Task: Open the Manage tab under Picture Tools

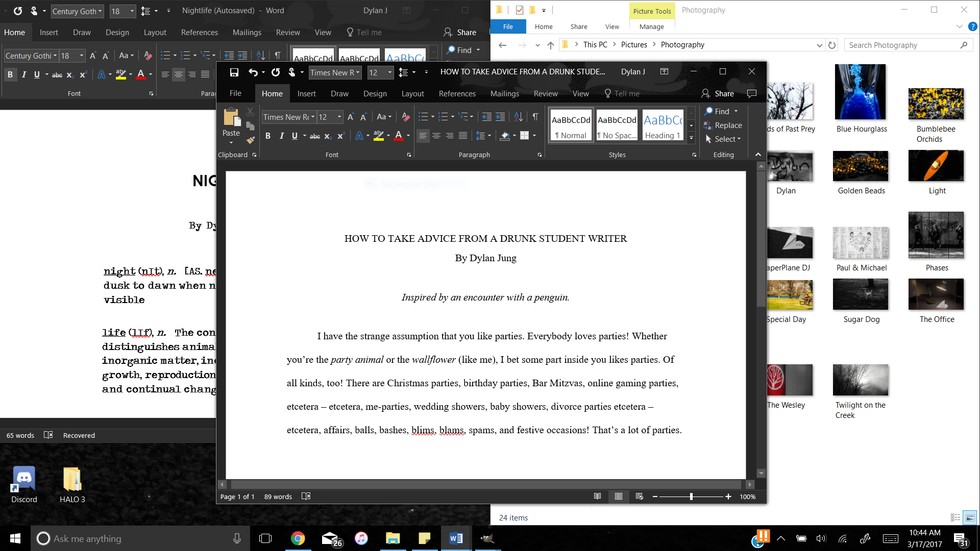Action: coord(651,27)
